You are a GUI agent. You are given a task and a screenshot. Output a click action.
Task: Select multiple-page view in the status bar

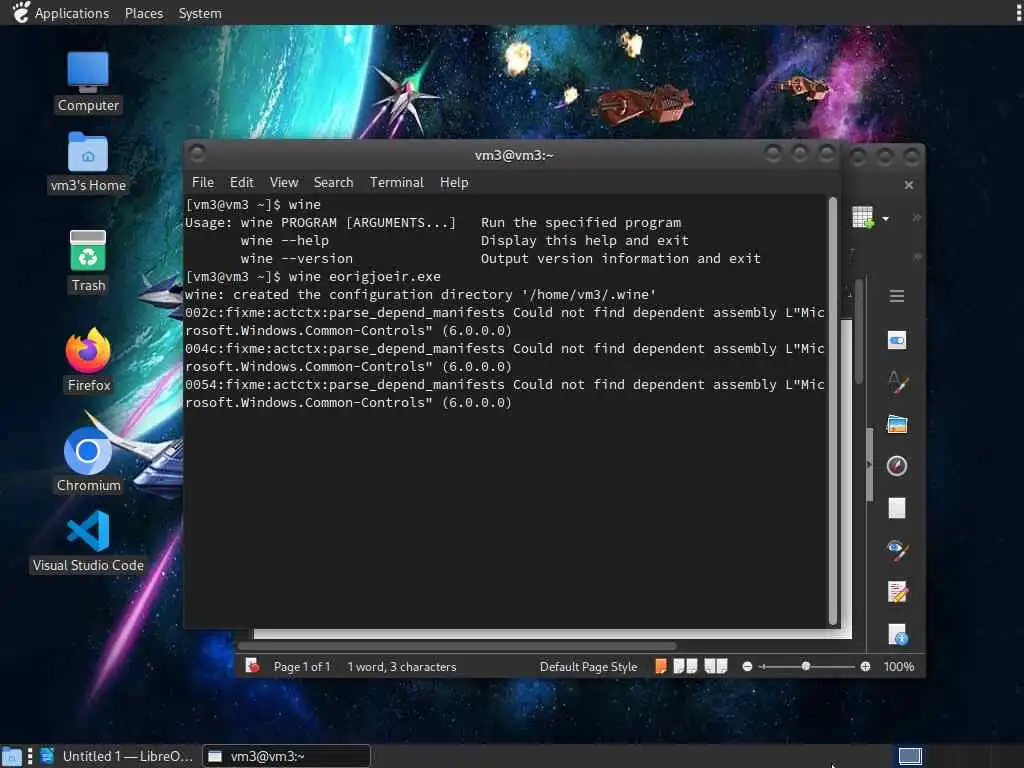pyautogui.click(x=685, y=666)
